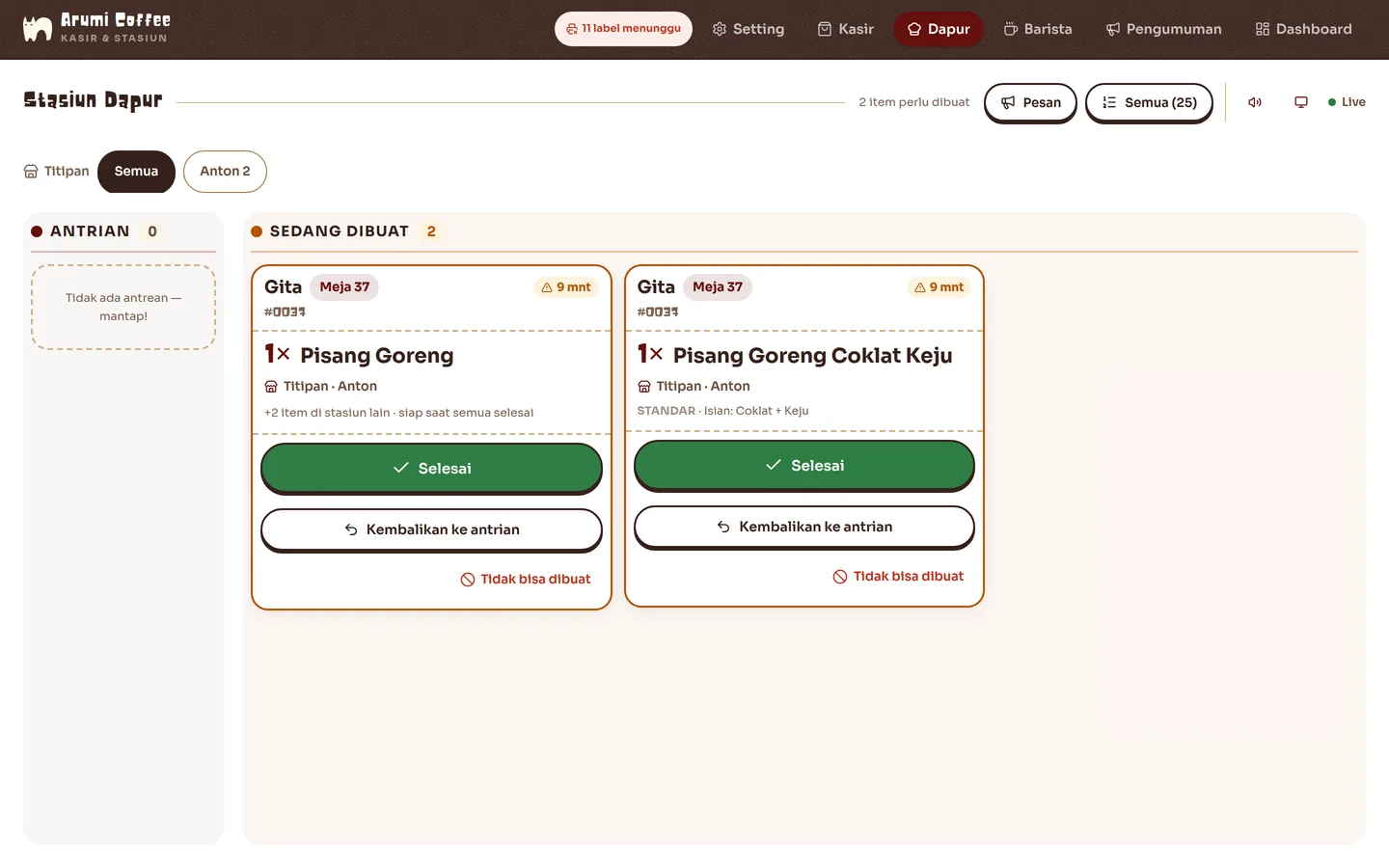This screenshot has width=1389, height=868.
Task: Click the Meja 37 badge on Coklat Keju card
Action: pos(718,287)
